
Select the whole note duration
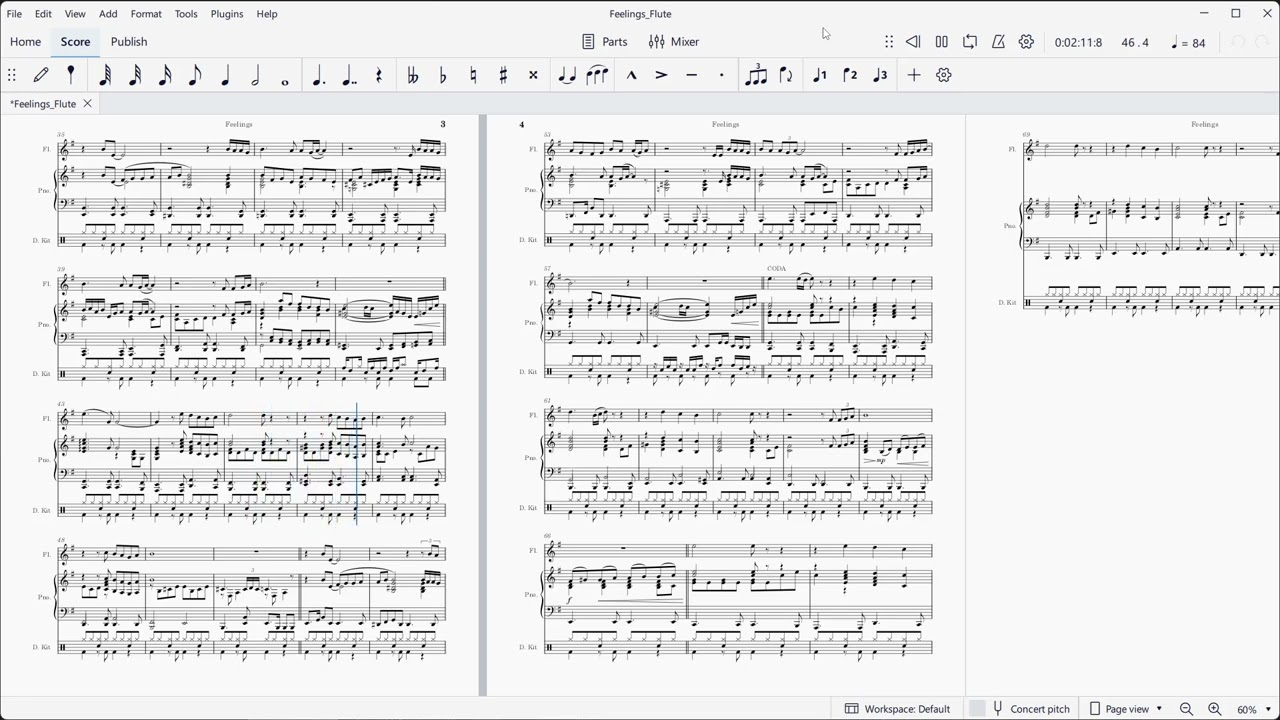285,80
